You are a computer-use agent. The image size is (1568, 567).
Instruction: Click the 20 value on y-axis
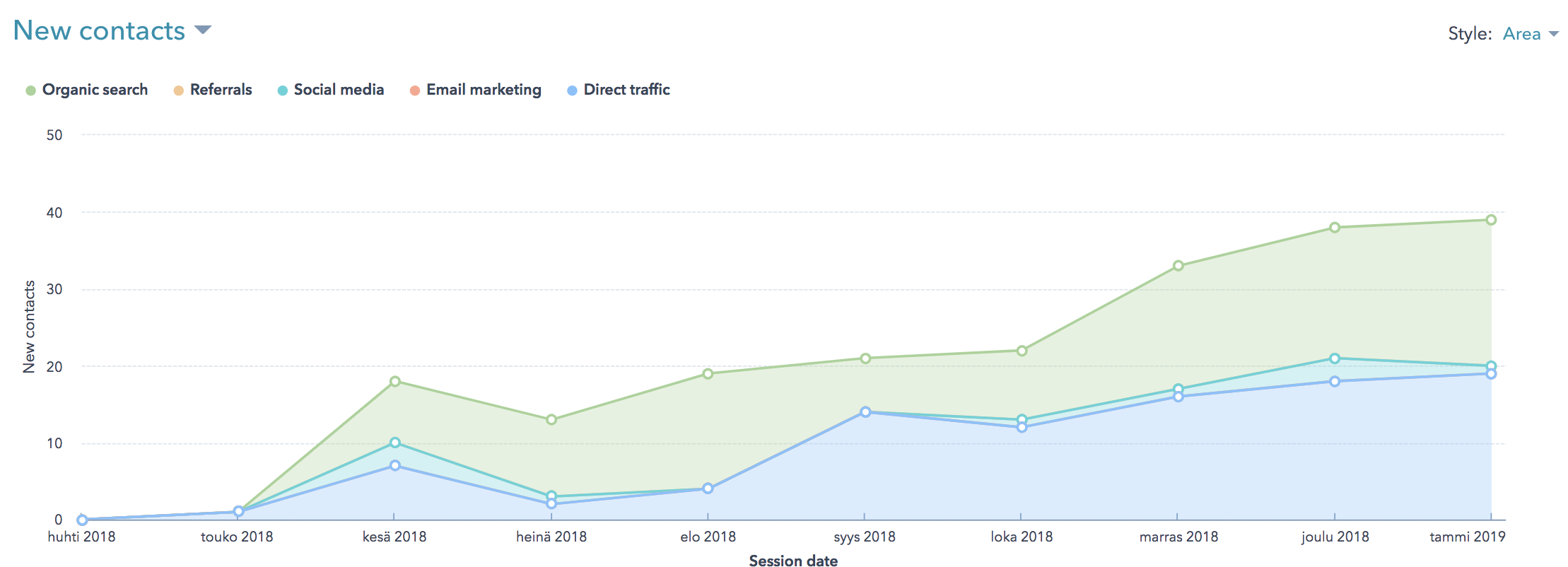pyautogui.click(x=54, y=366)
